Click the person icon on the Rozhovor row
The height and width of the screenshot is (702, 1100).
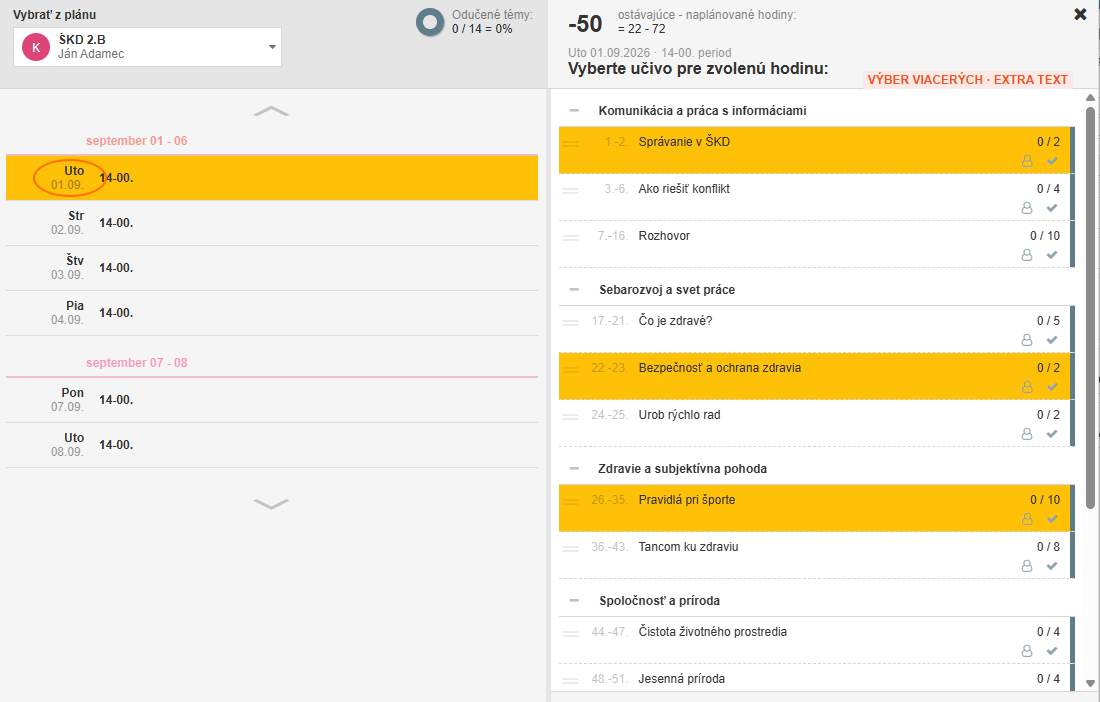tap(1026, 255)
